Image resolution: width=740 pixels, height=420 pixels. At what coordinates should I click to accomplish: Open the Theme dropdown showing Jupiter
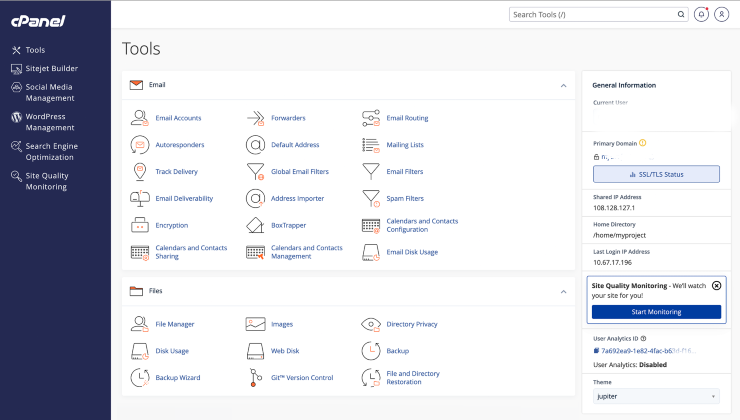coord(655,397)
